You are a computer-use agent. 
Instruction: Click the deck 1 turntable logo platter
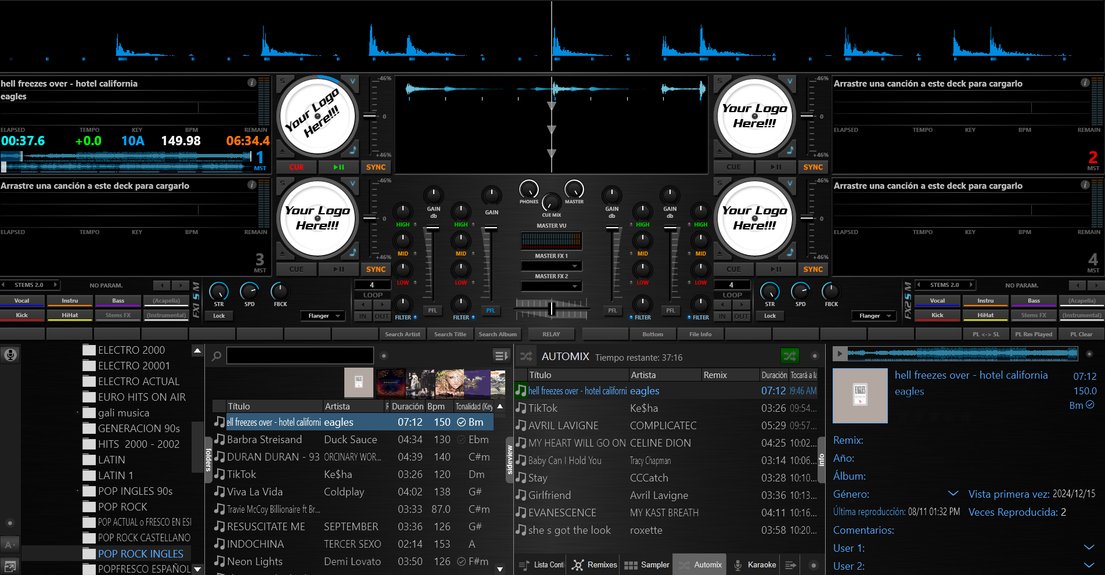(317, 116)
